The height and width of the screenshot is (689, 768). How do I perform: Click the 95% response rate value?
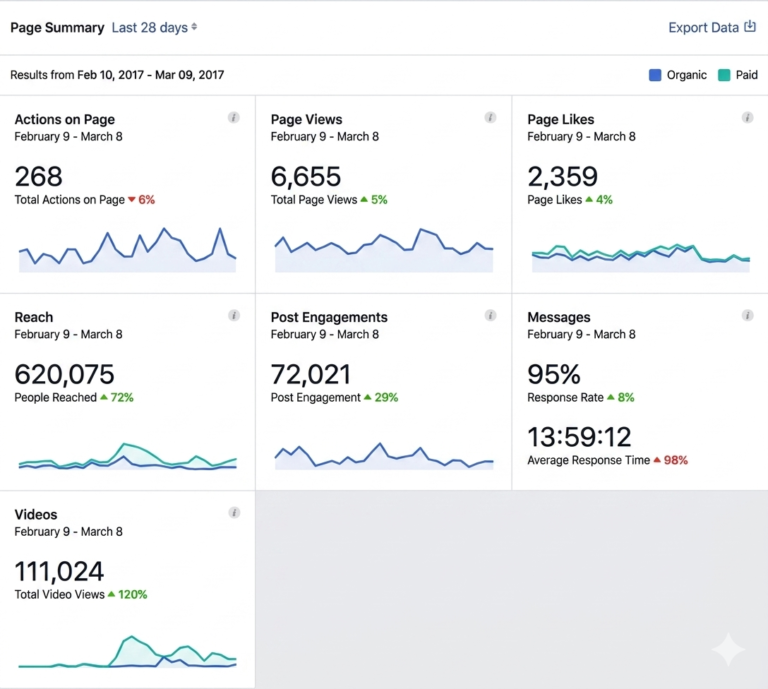point(554,375)
